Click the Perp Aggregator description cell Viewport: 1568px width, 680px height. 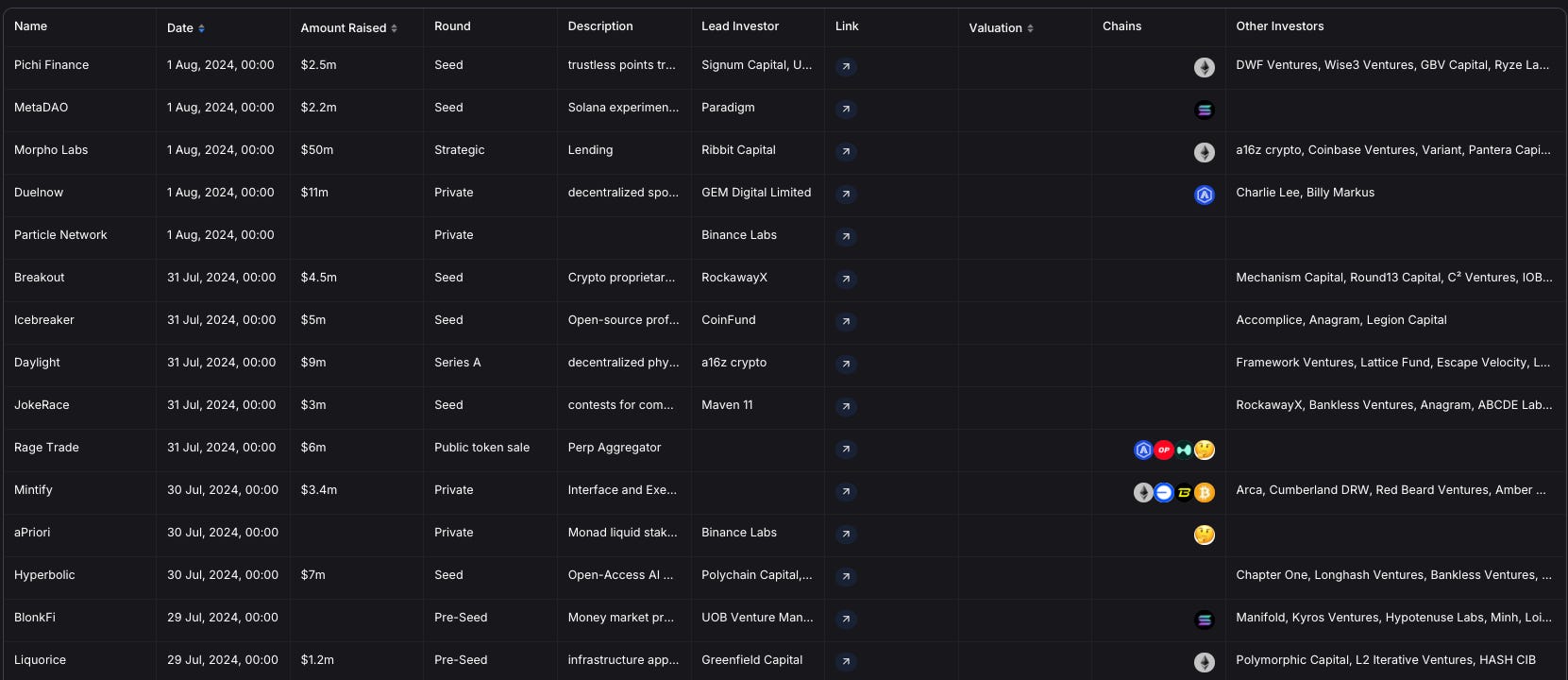click(x=615, y=448)
